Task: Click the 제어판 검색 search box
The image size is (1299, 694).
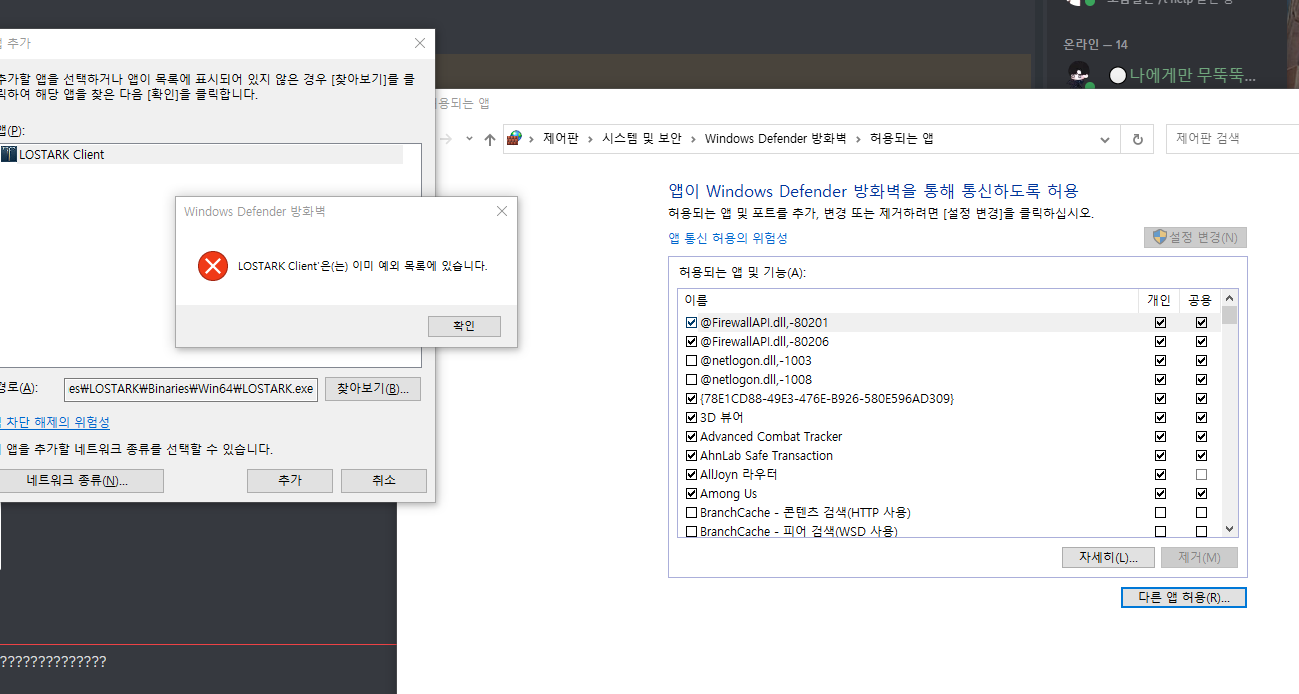Action: coord(1232,139)
